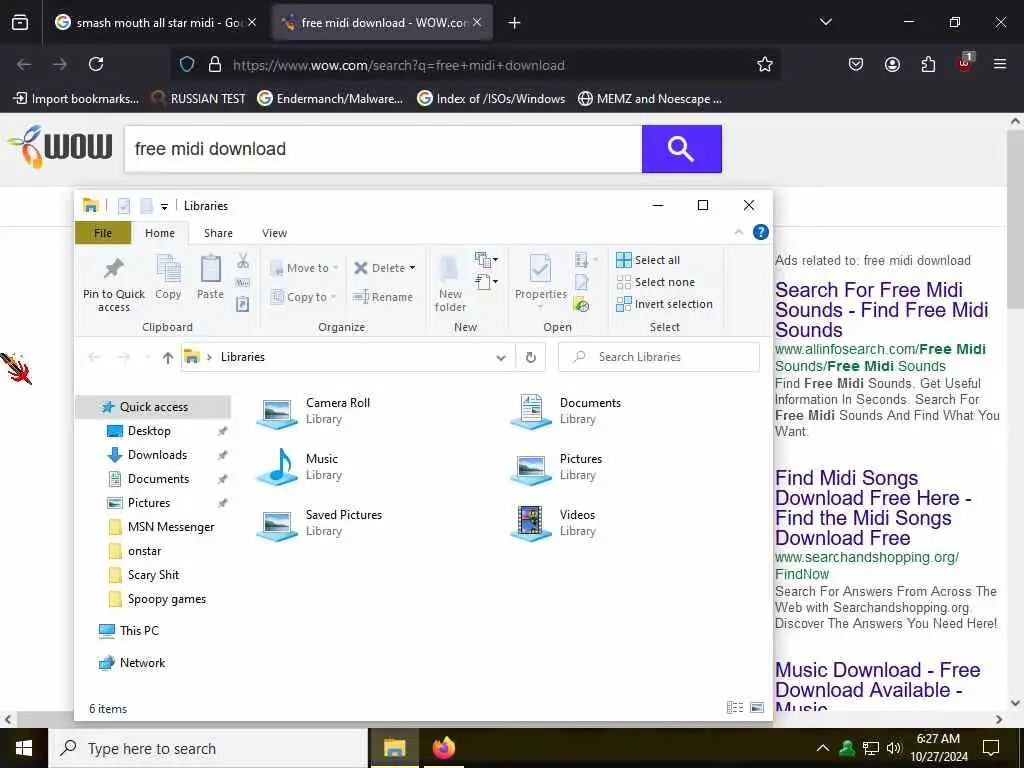Select Scary Shit folder in navigation pane

point(153,575)
